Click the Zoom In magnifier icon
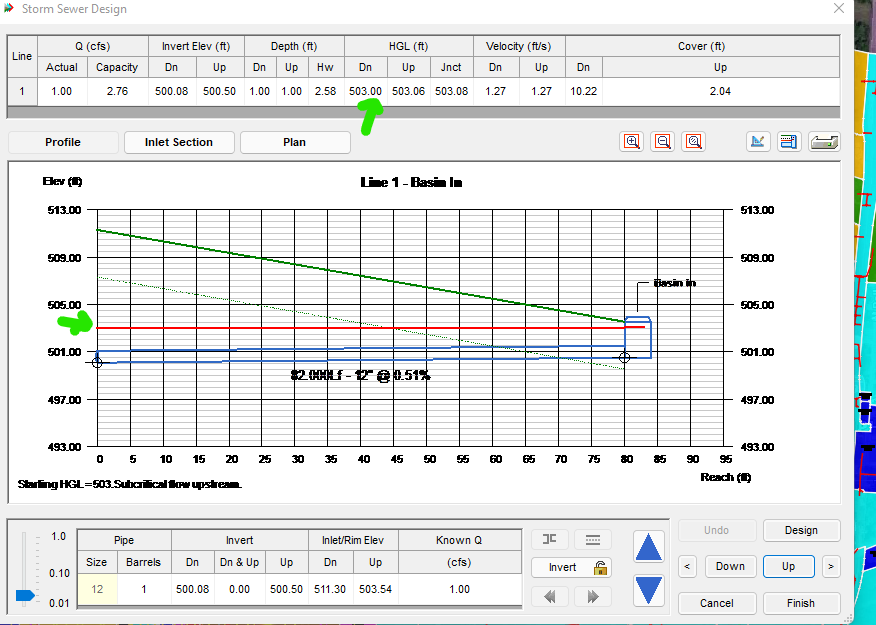This screenshot has height=625, width=876. pyautogui.click(x=632, y=141)
